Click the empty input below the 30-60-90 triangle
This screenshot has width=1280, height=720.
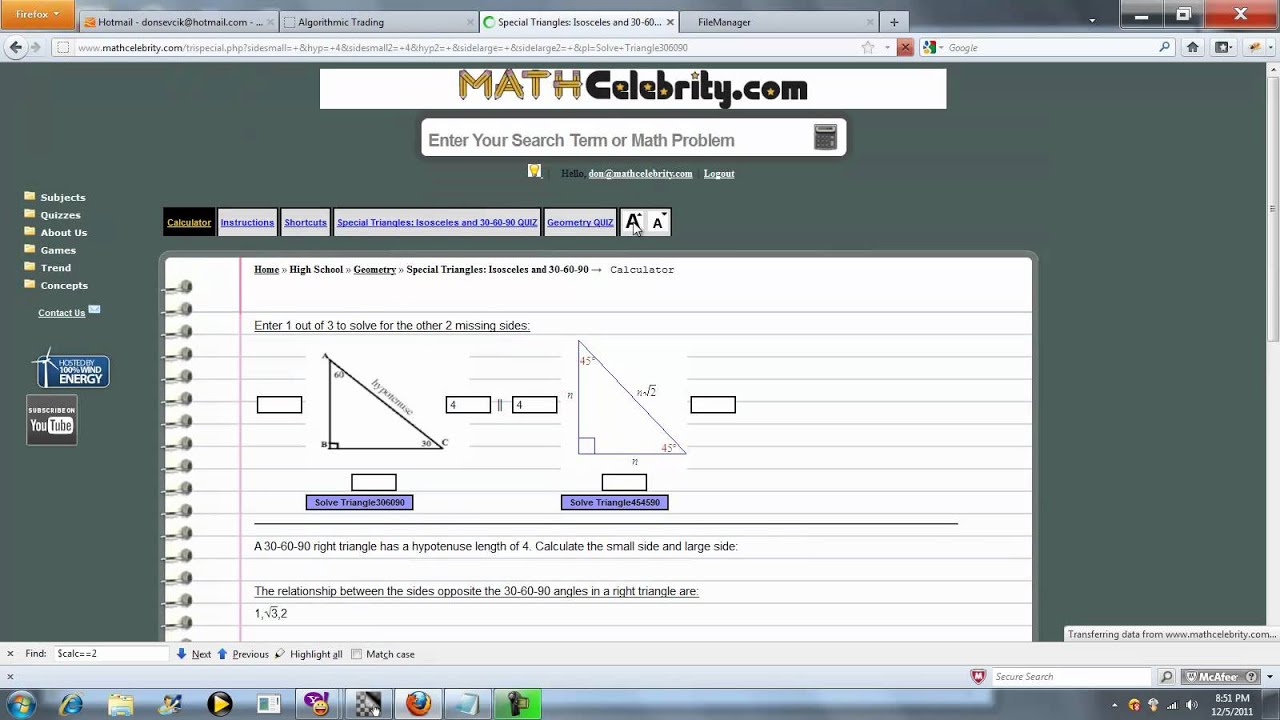tap(374, 483)
